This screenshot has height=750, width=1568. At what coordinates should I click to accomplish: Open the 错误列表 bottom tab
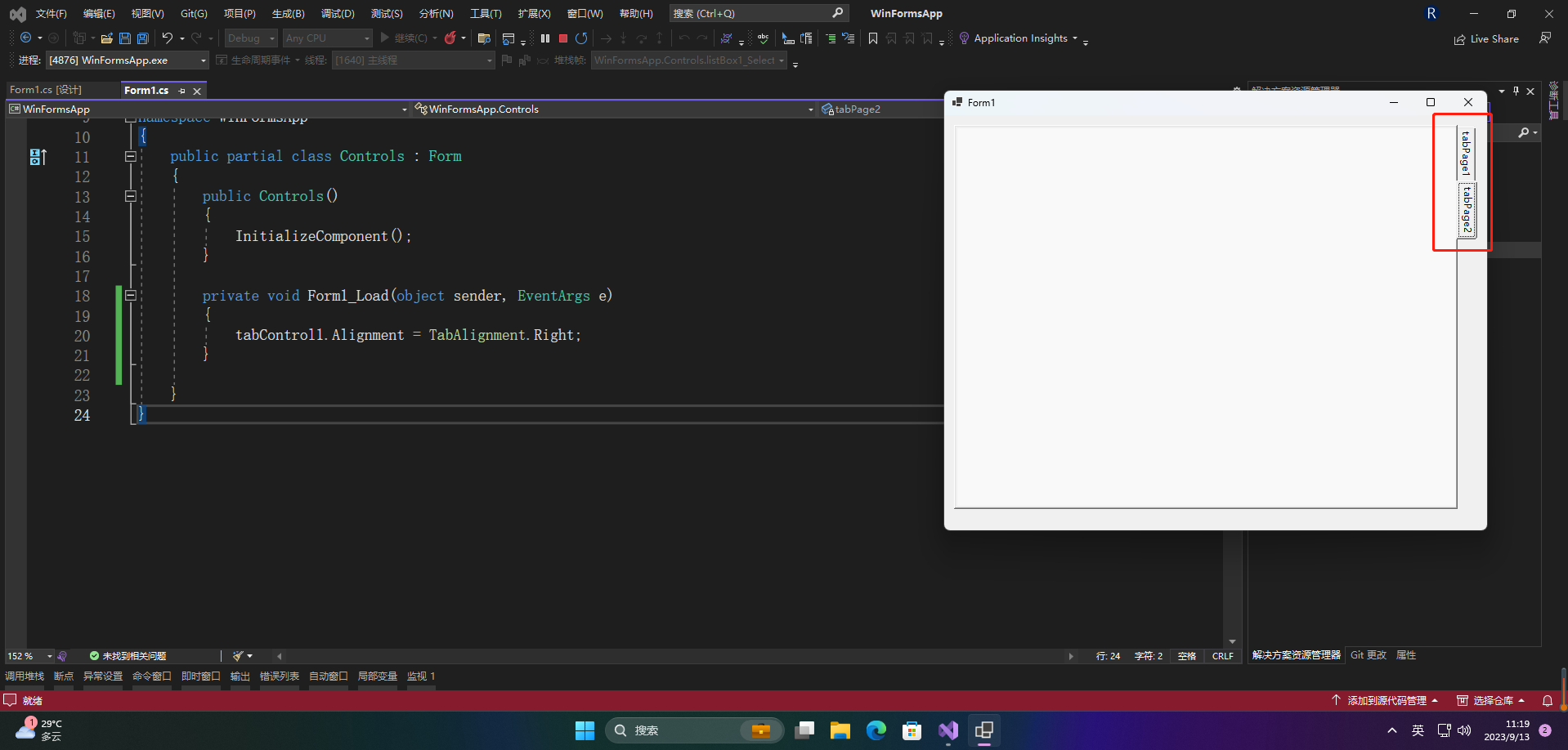[x=280, y=676]
